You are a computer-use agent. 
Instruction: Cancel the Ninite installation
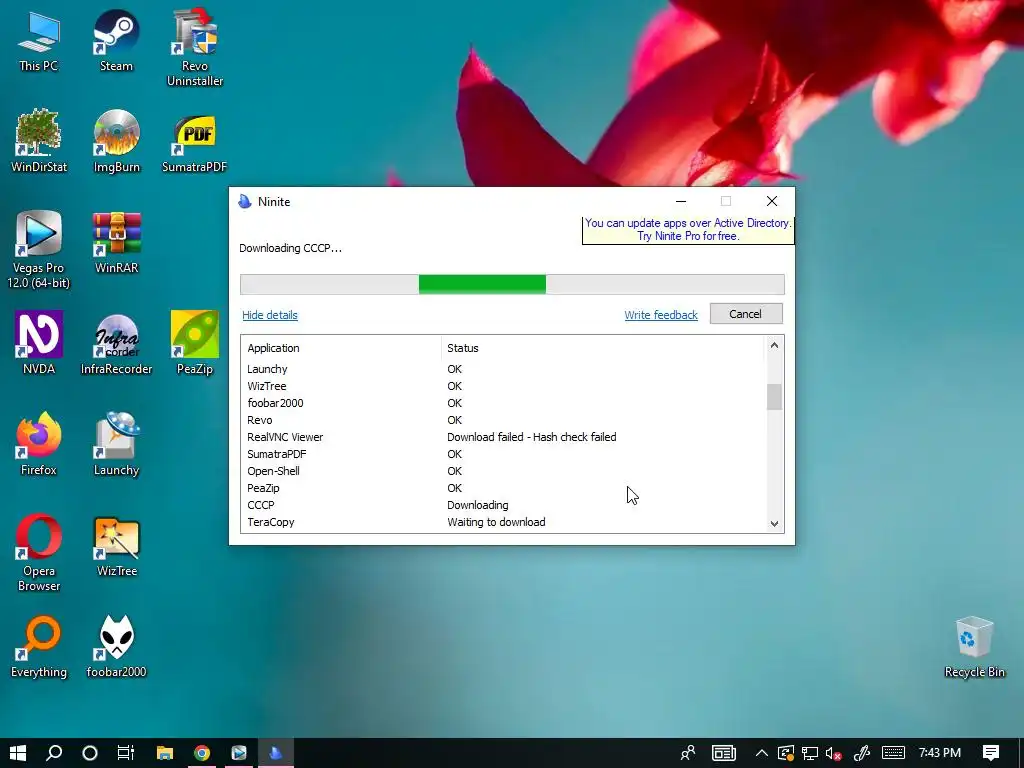(746, 314)
